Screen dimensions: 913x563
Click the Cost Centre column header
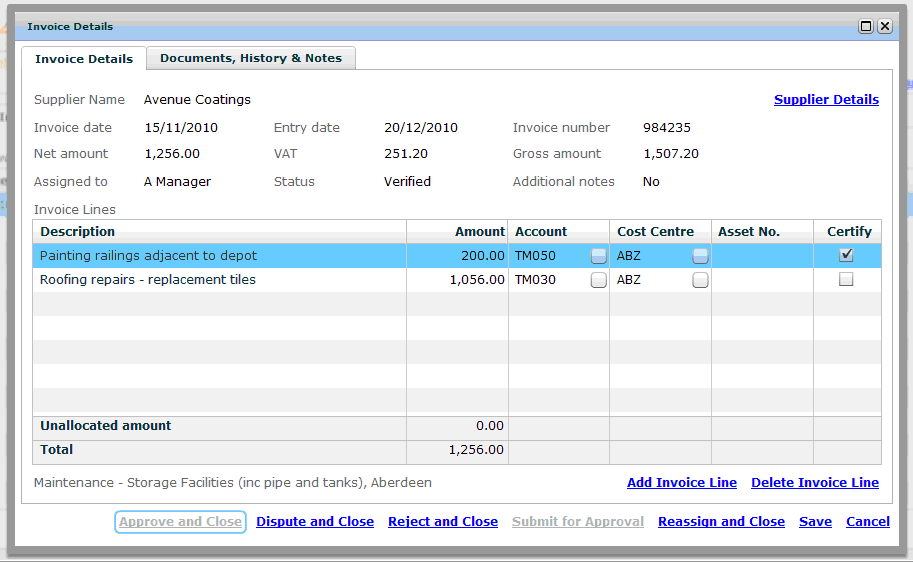point(660,232)
